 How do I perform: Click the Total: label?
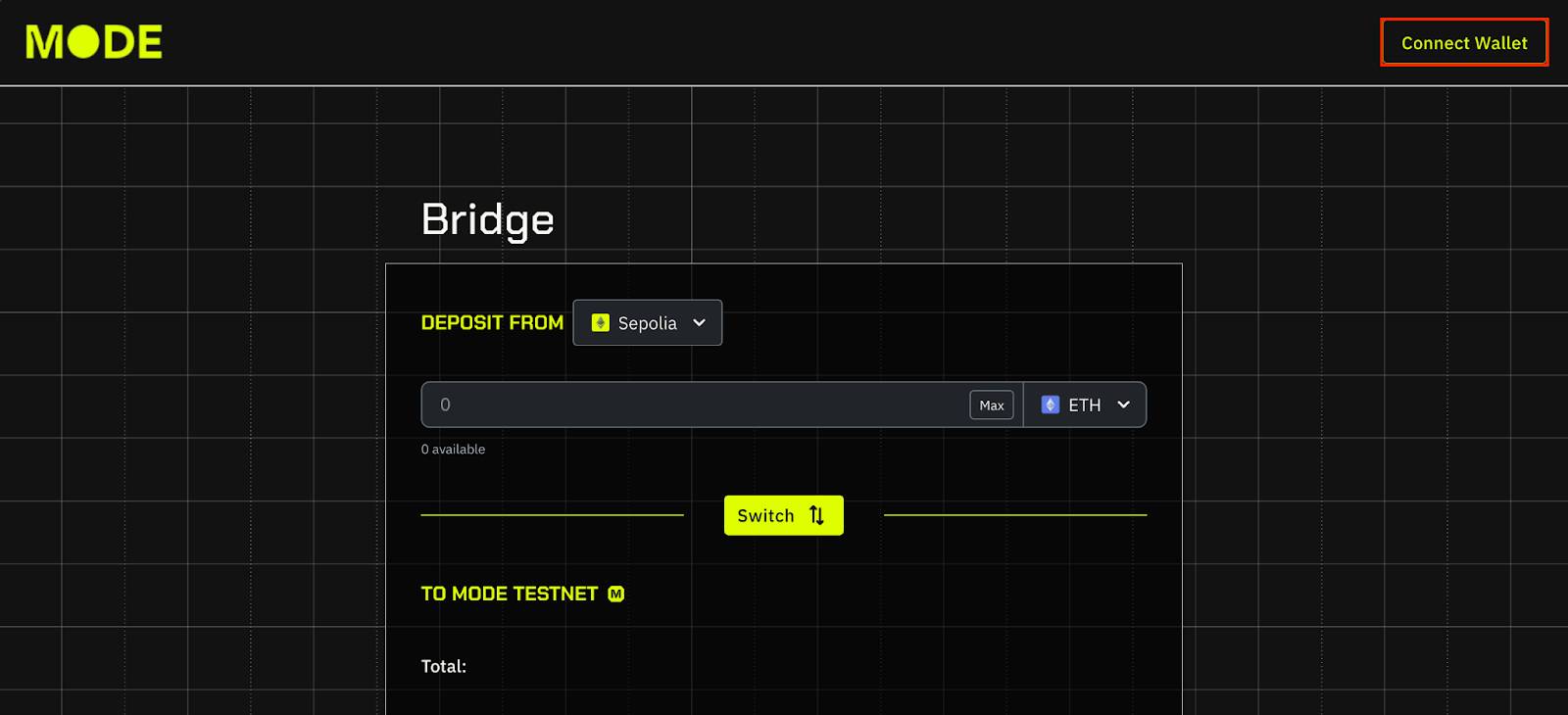444,666
